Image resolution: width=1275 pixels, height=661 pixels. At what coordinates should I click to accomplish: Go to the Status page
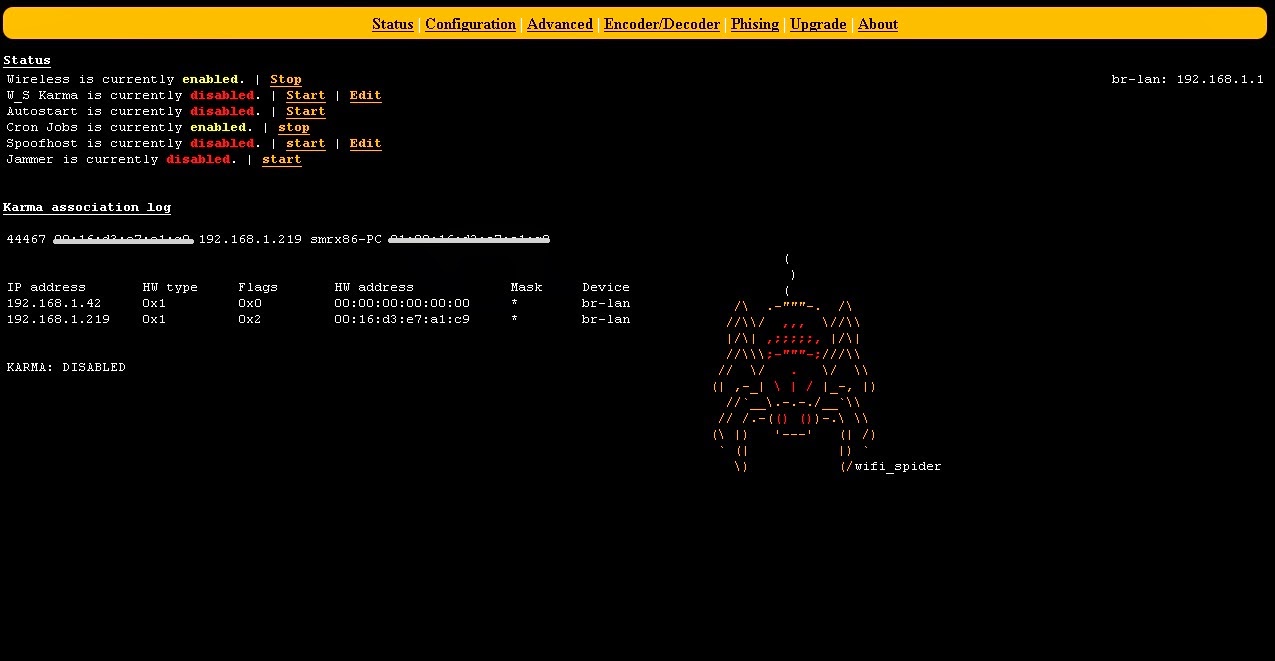(392, 24)
